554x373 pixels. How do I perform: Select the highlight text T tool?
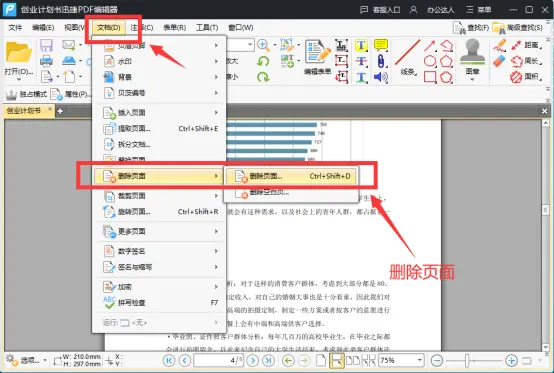[361, 45]
